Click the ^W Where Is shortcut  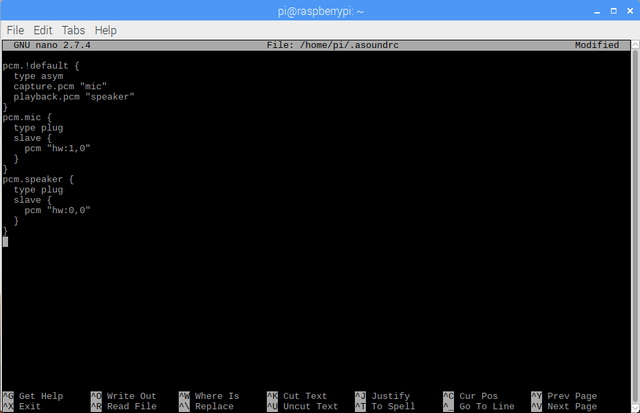click(209, 396)
